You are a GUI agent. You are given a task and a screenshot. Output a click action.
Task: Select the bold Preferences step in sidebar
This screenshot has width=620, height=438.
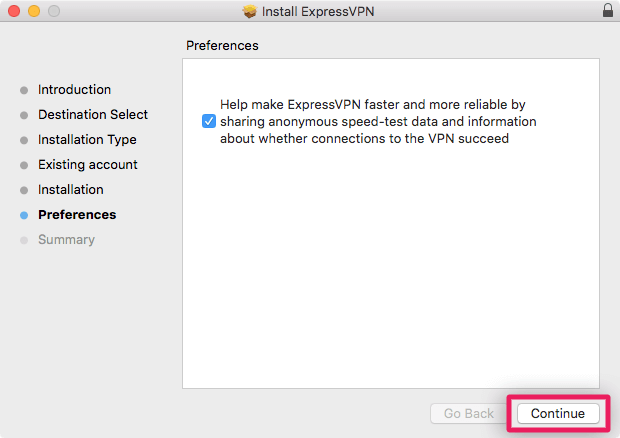(77, 215)
